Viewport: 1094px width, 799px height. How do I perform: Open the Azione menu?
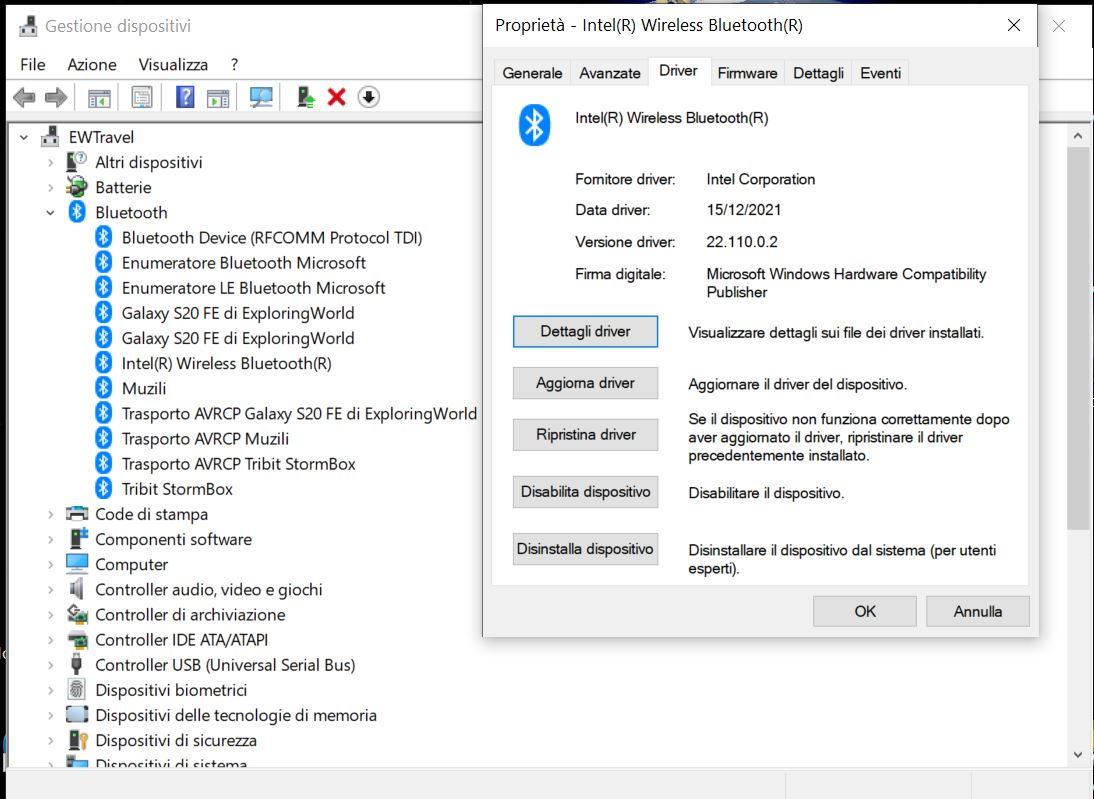pyautogui.click(x=91, y=64)
